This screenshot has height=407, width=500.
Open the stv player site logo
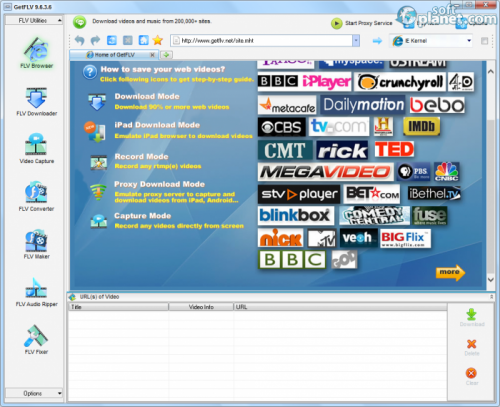[299, 194]
